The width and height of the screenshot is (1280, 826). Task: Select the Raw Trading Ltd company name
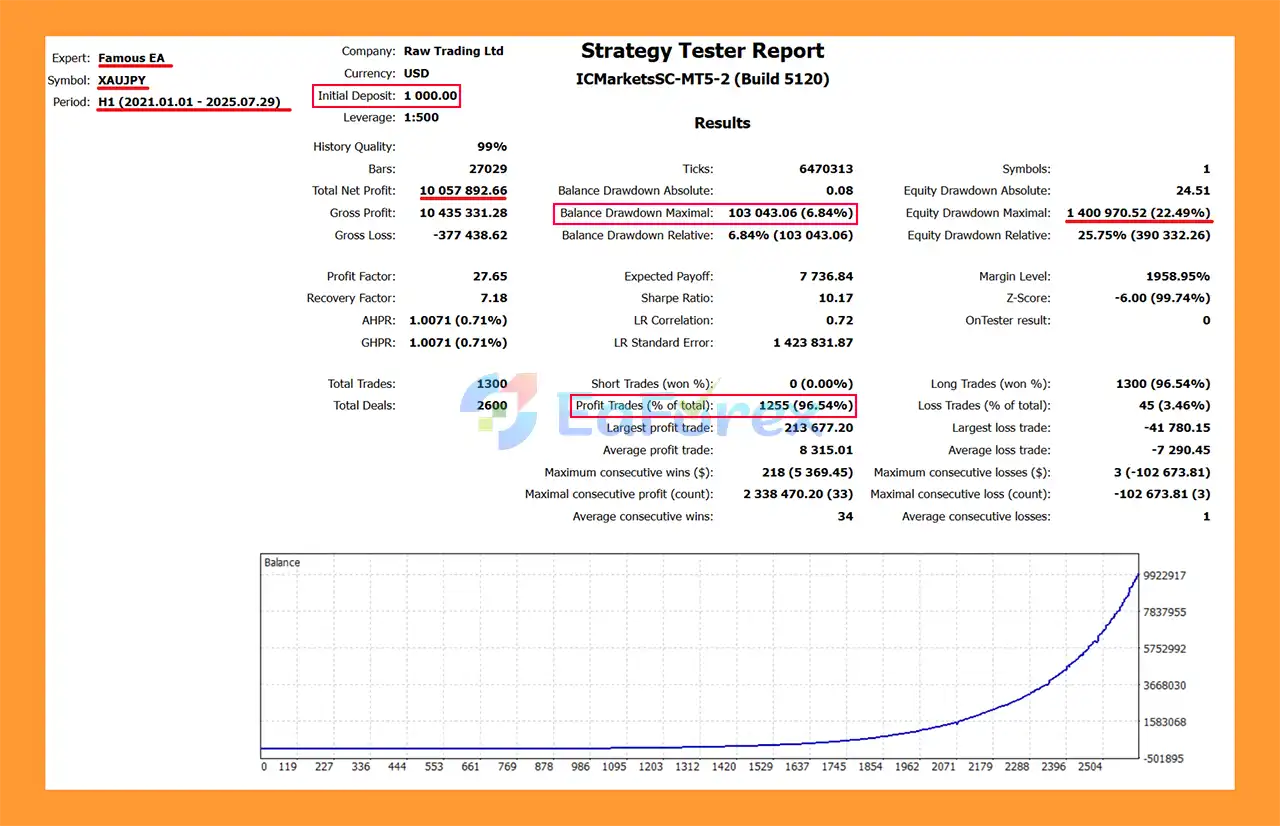click(x=453, y=51)
